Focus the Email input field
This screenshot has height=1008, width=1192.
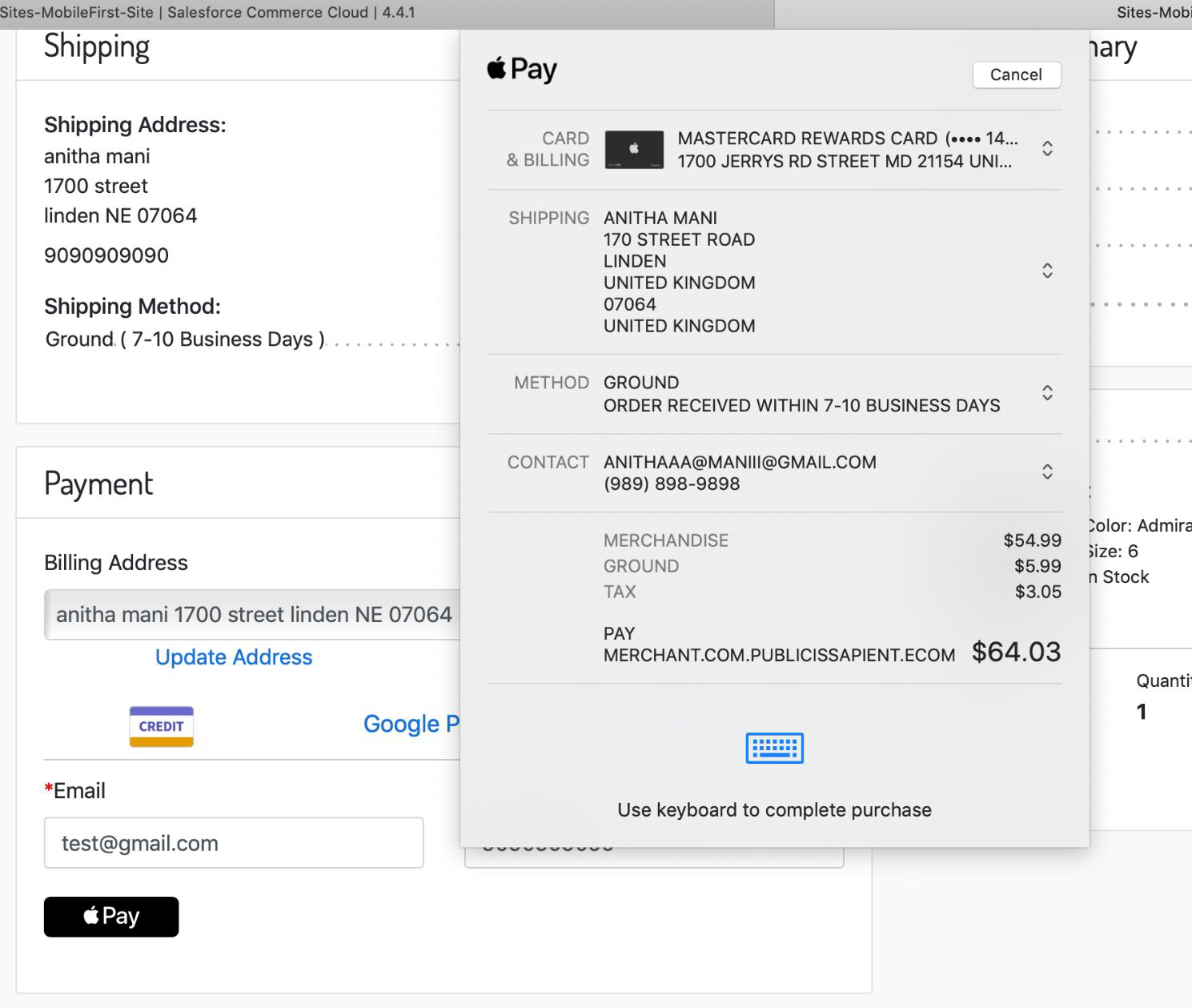[x=234, y=842]
